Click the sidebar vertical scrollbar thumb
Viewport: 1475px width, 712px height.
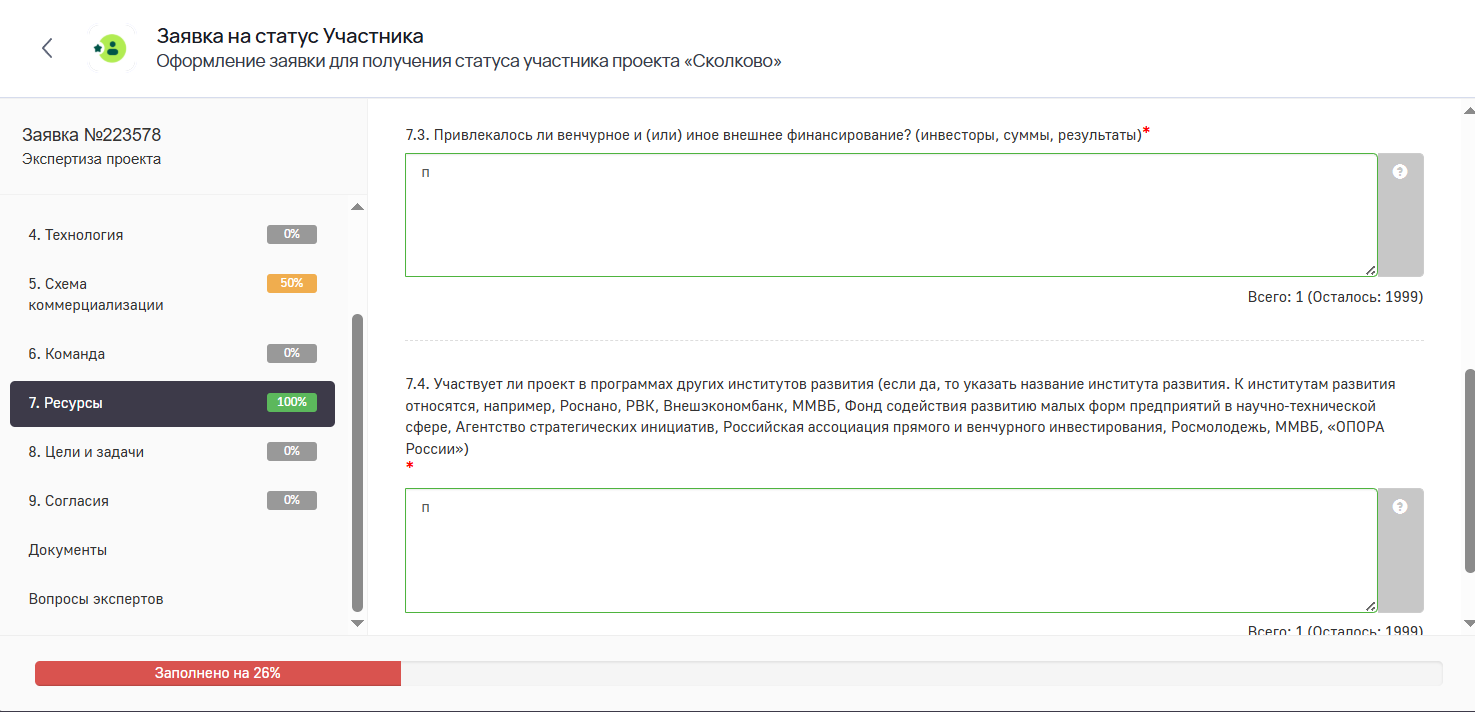coord(358,462)
